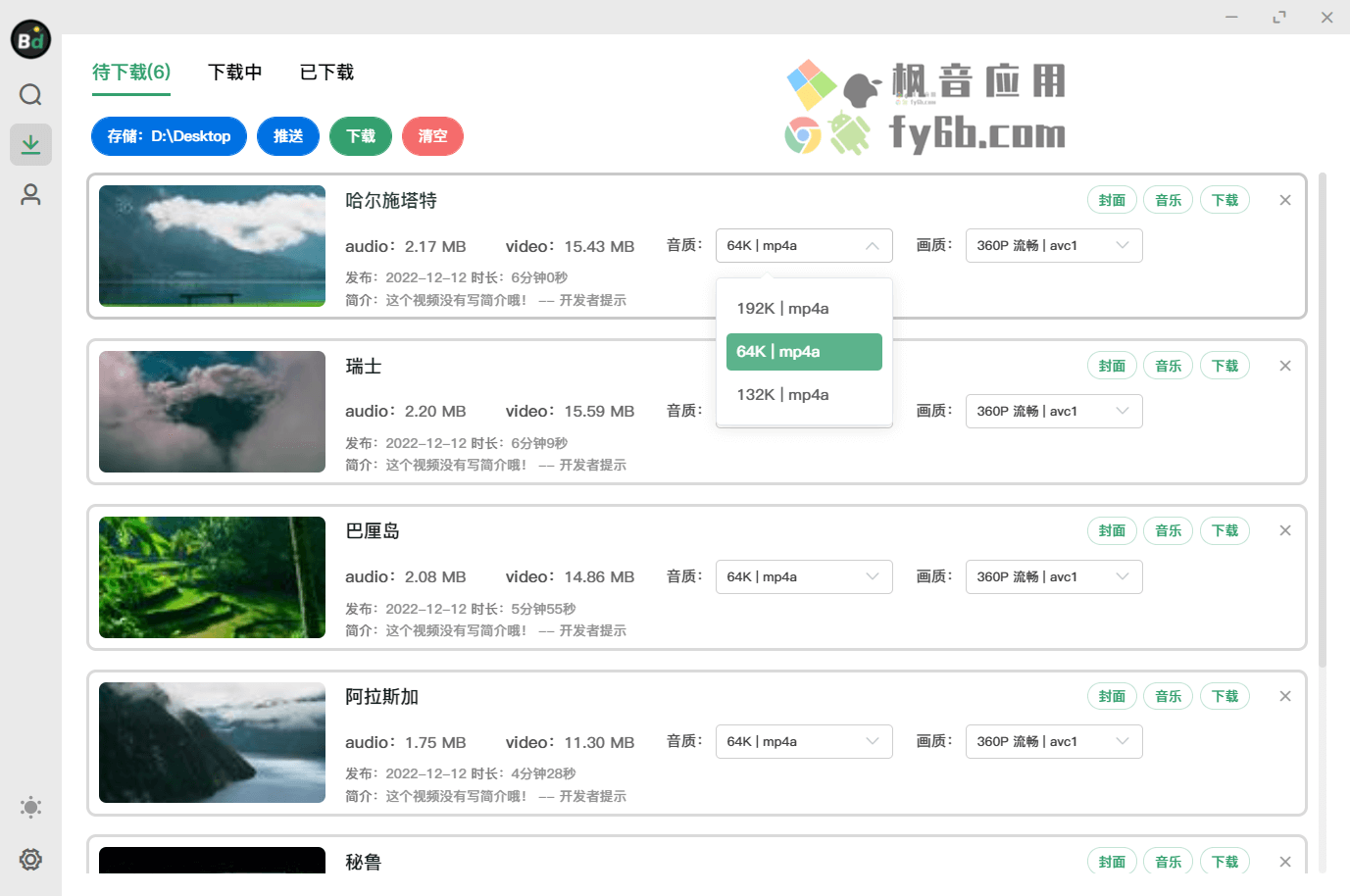Remove 巴厘岛 item with X icon
Screen dimensions: 1350x896
coord(1285,530)
